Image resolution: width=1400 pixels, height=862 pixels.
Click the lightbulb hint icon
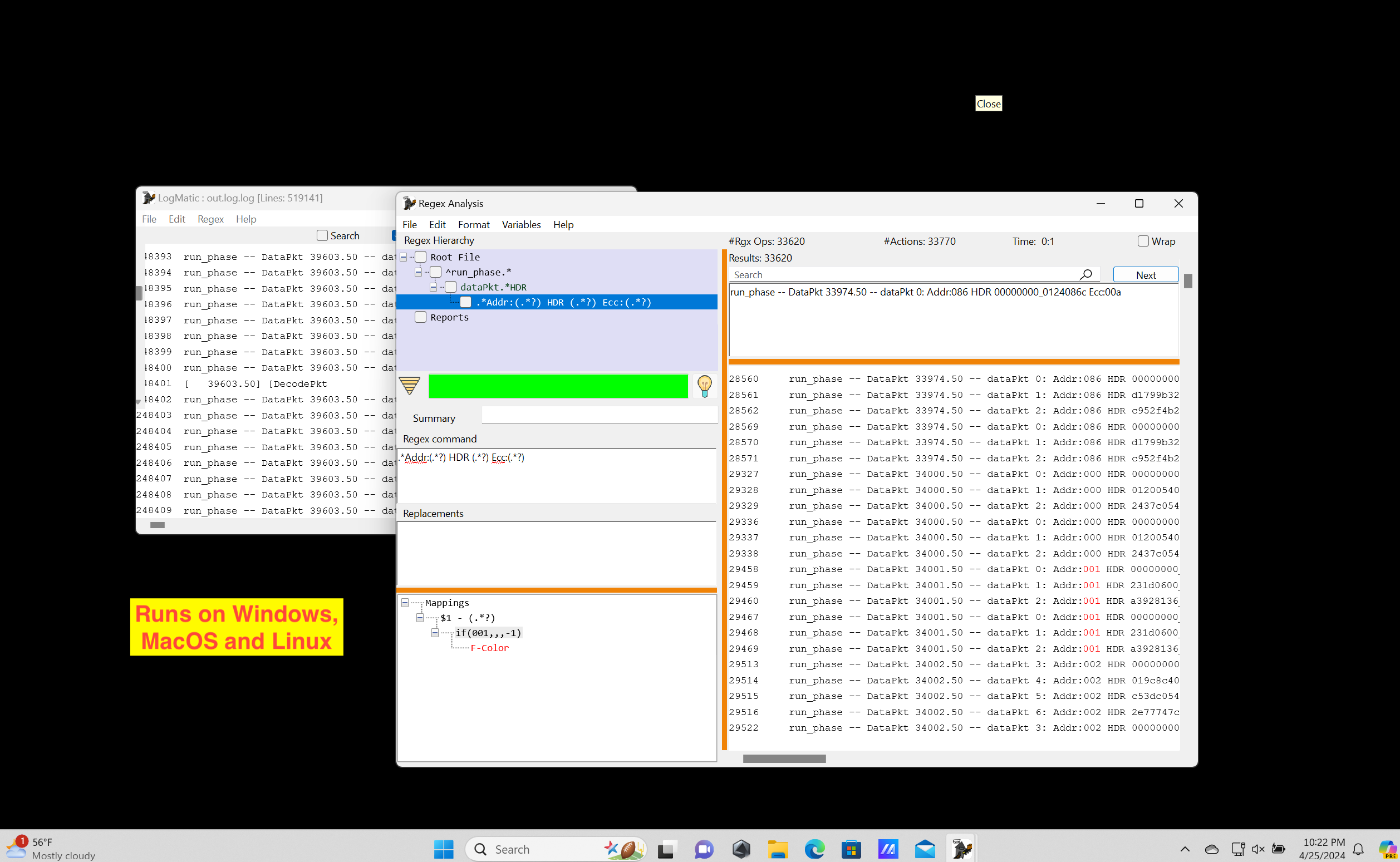coord(704,386)
